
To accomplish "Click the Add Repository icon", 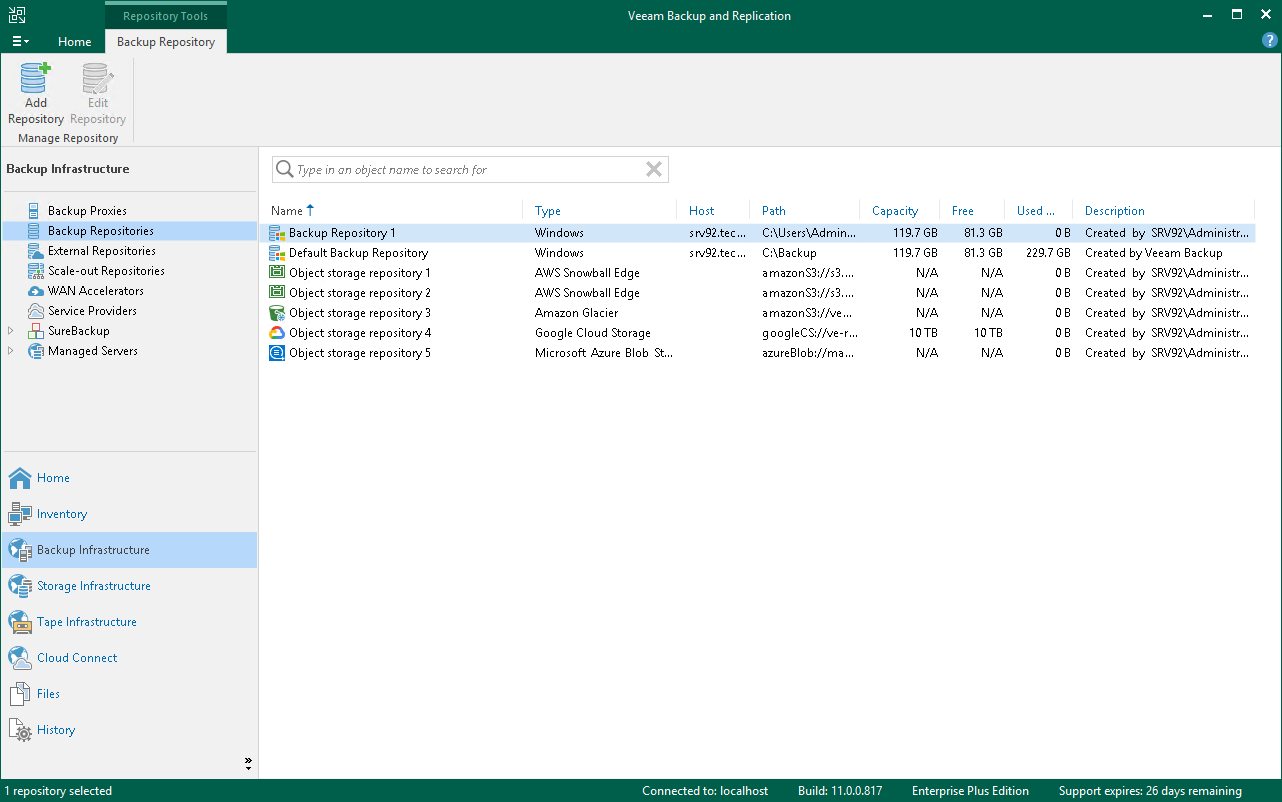I will [x=36, y=78].
